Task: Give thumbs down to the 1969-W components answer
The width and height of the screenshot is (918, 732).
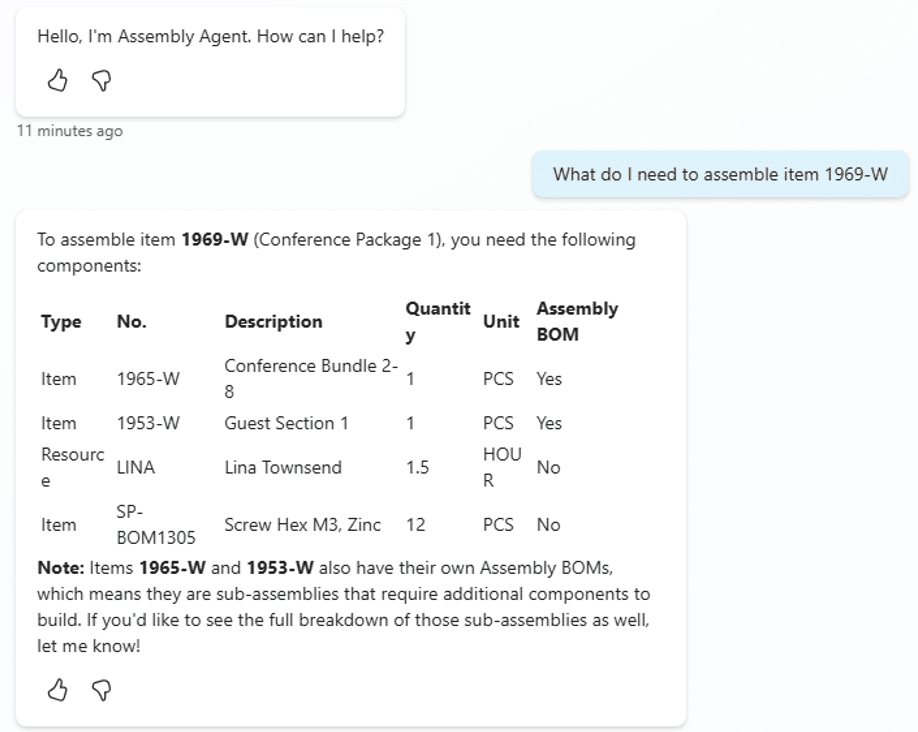Action: click(101, 690)
